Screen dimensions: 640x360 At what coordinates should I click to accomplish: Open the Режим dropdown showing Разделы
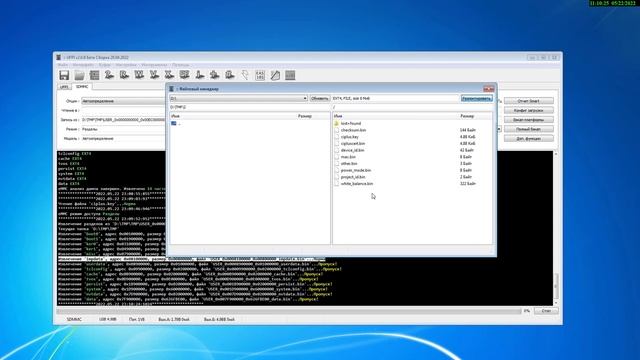(x=124, y=129)
